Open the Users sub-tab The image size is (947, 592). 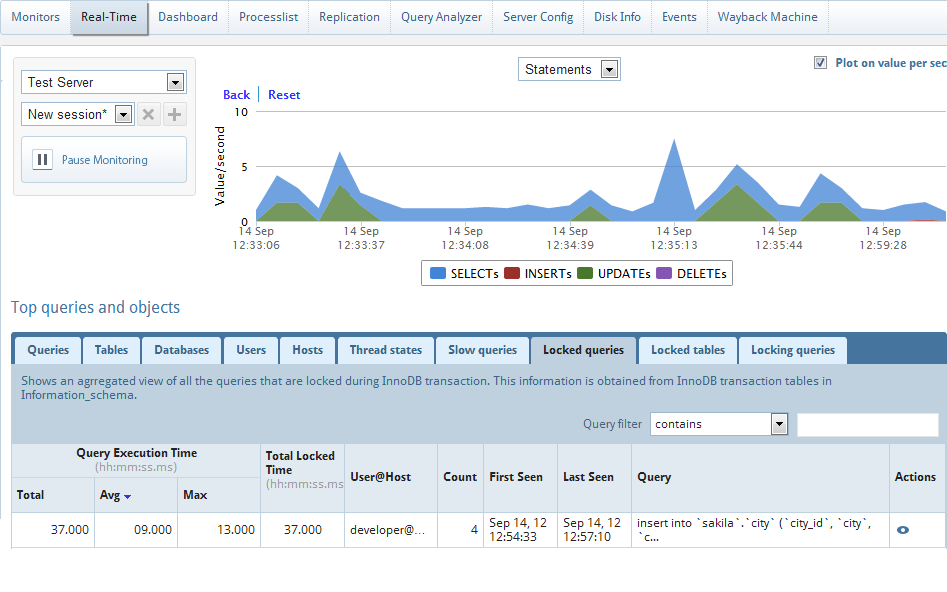(251, 350)
